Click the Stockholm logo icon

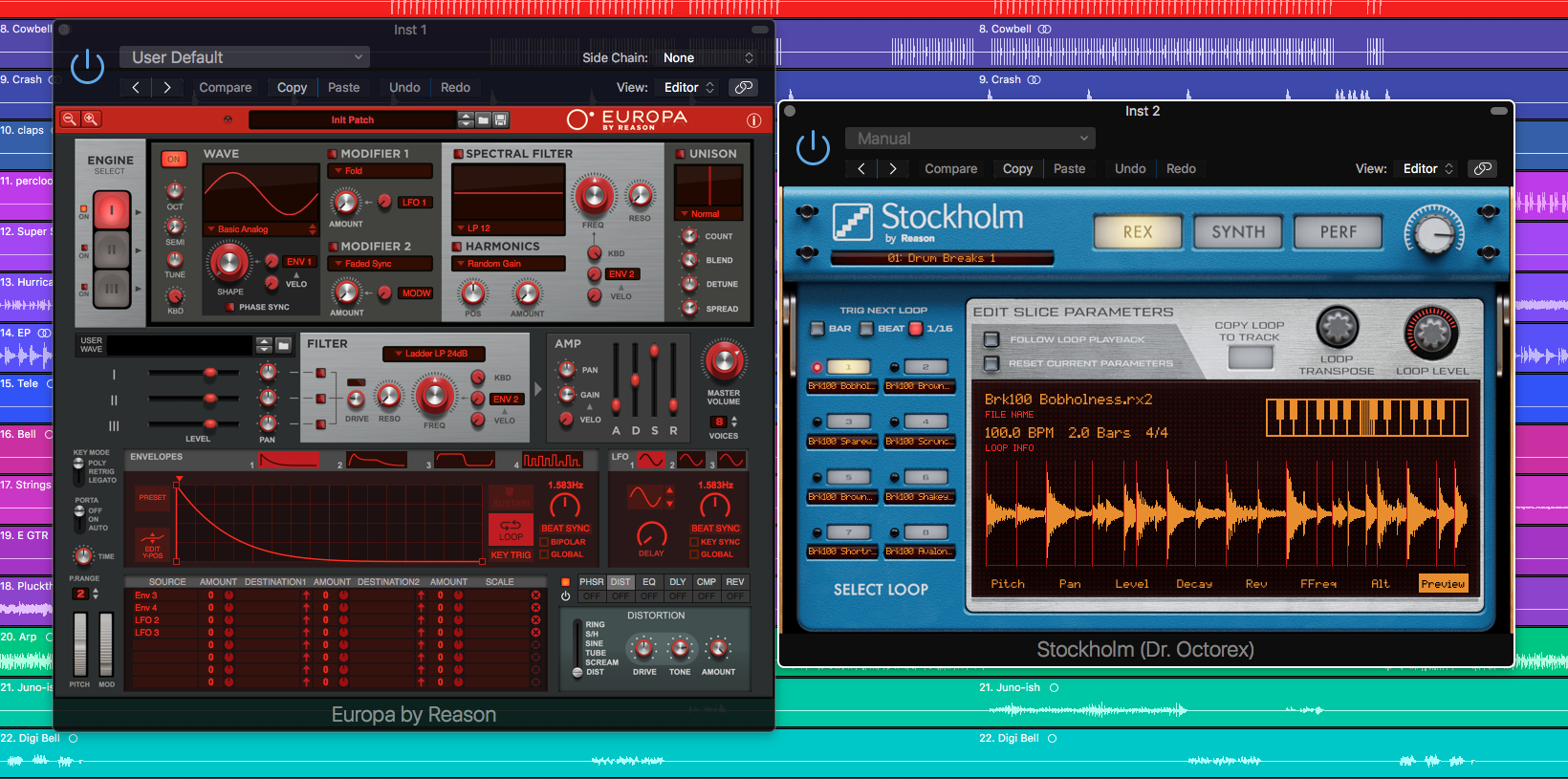[x=852, y=222]
